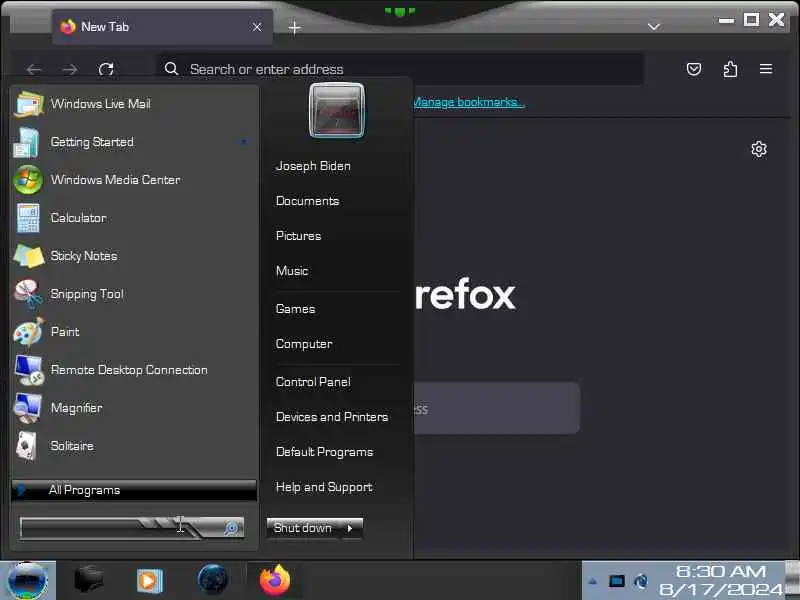Open the Getting Started icon
800x600 pixels.
pos(27,142)
